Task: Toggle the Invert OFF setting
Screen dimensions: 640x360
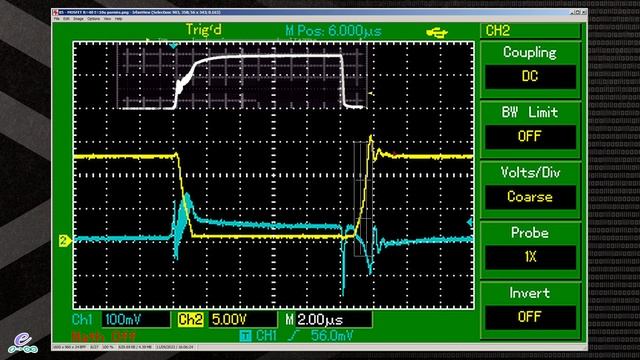Action: tap(530, 317)
